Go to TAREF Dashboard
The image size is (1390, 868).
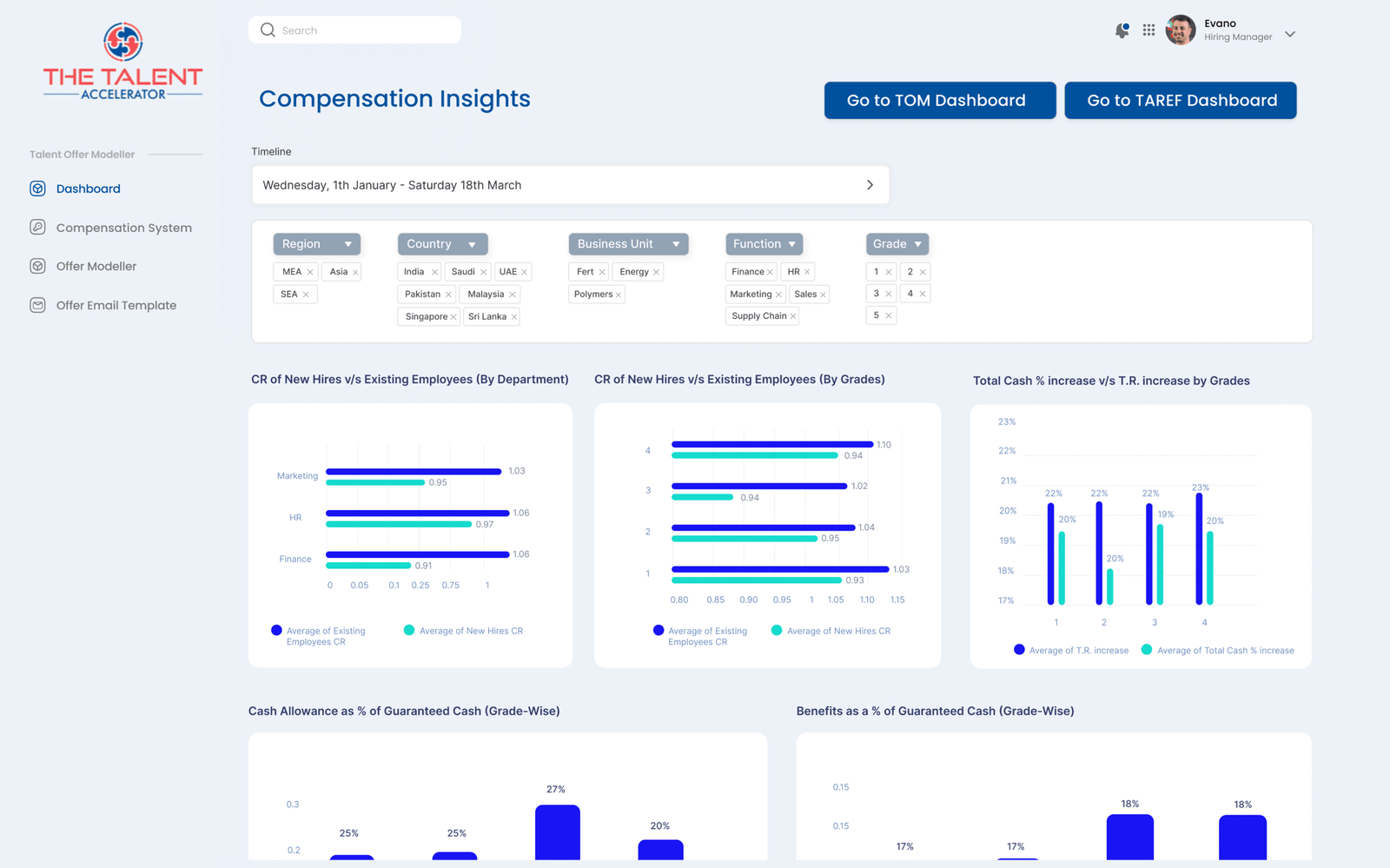[x=1181, y=100]
